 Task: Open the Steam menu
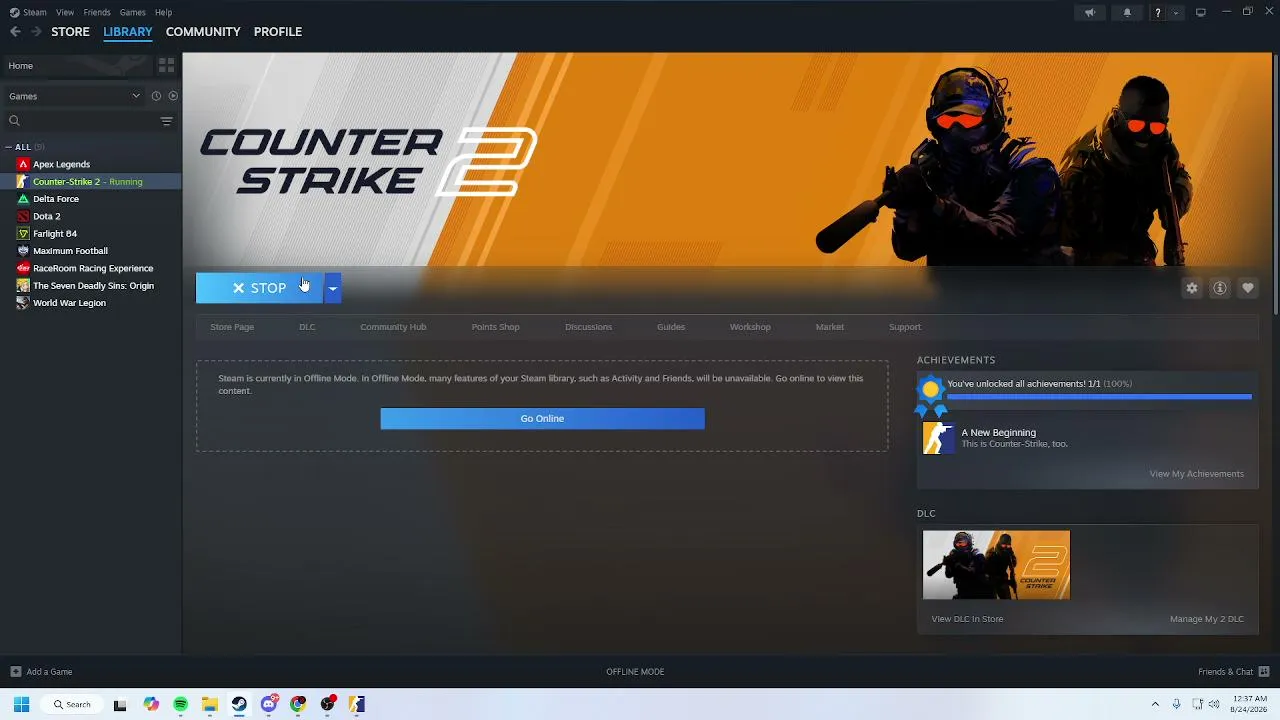click(29, 12)
